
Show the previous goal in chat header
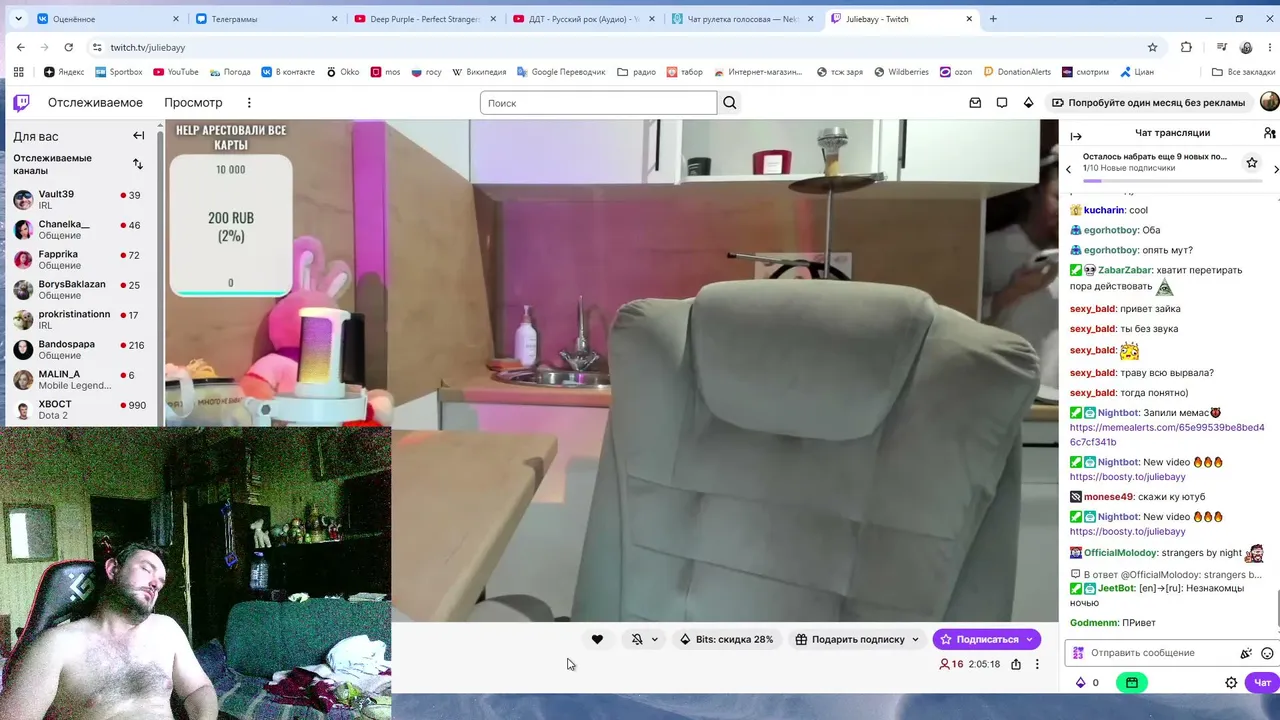1068,169
